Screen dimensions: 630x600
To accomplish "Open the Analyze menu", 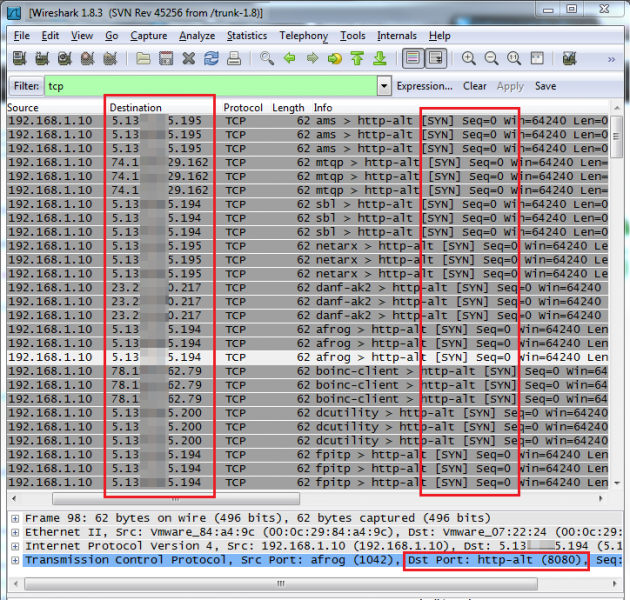I will pos(197,36).
